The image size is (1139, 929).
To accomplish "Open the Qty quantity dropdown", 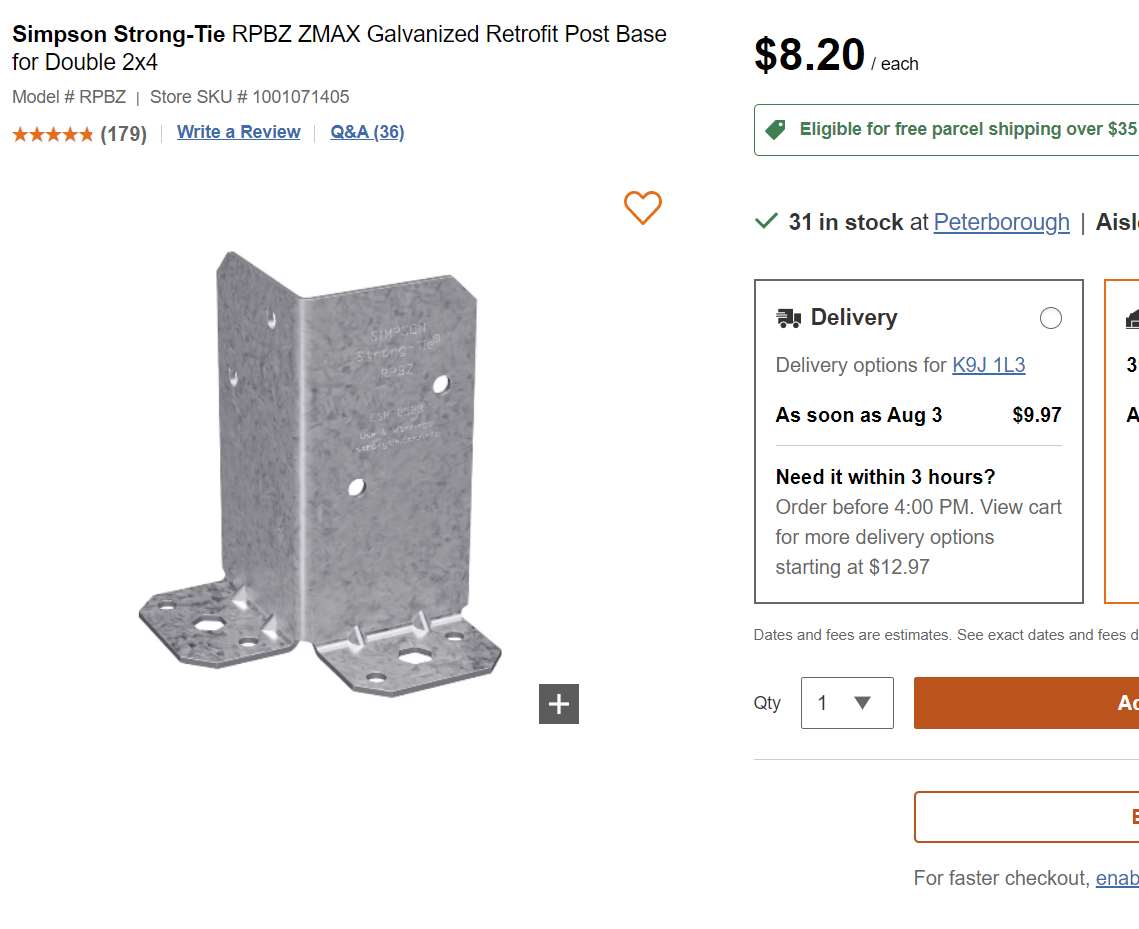I will point(847,703).
